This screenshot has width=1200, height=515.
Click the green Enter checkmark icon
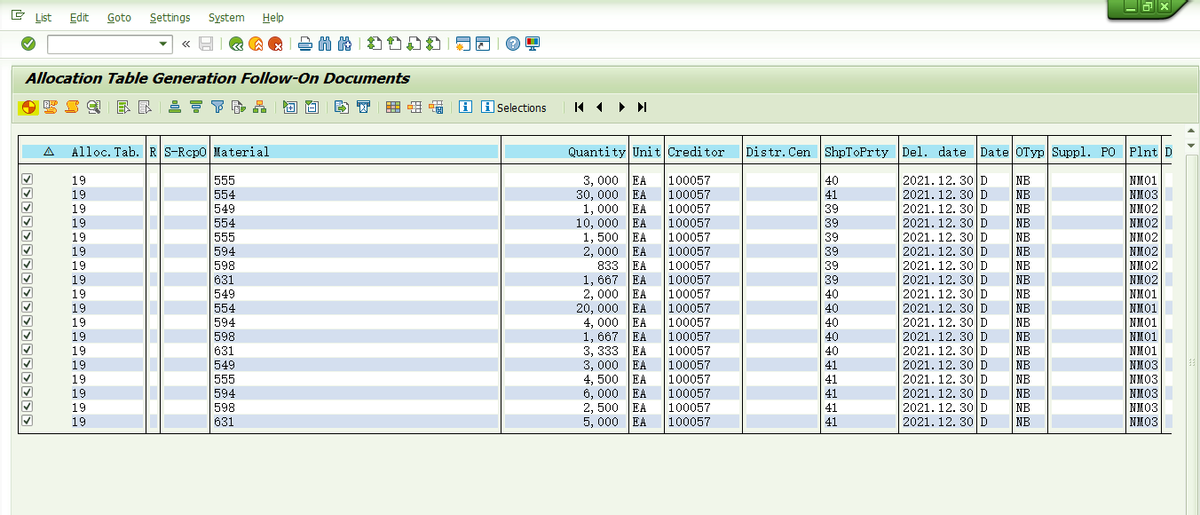coord(28,44)
